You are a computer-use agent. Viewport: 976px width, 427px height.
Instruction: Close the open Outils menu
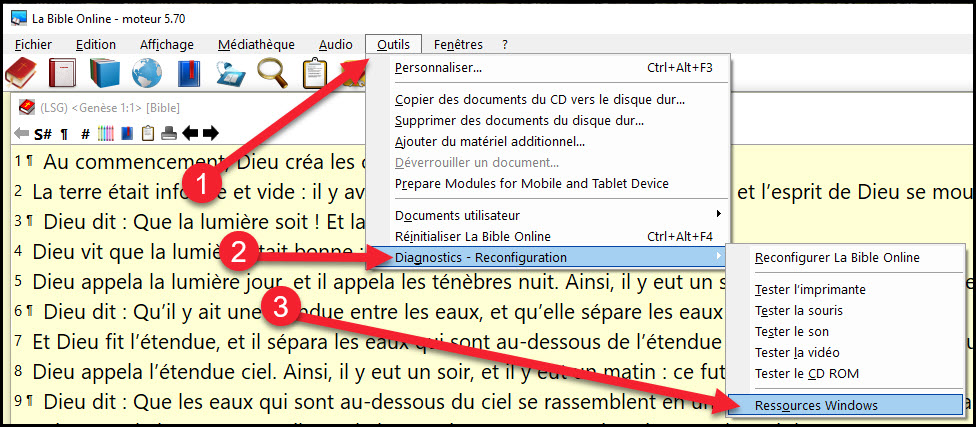pos(393,44)
